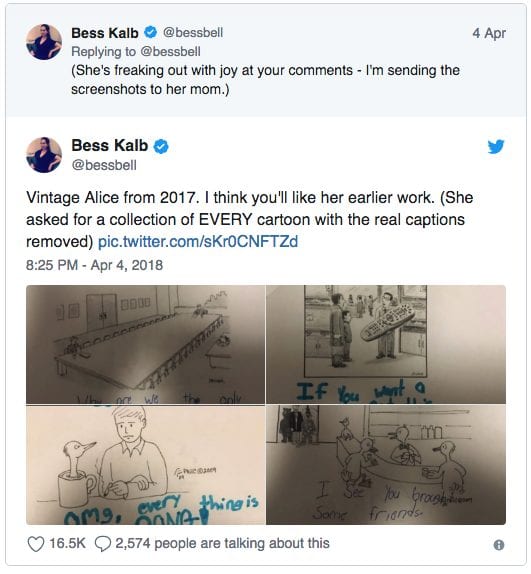Open the 8:25 PM - Apr 4, 2018 timestamp
Viewport: 531px width, 574px height.
[94, 265]
